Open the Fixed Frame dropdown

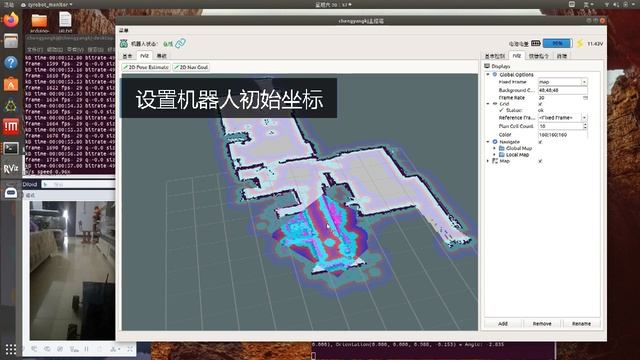pos(584,82)
